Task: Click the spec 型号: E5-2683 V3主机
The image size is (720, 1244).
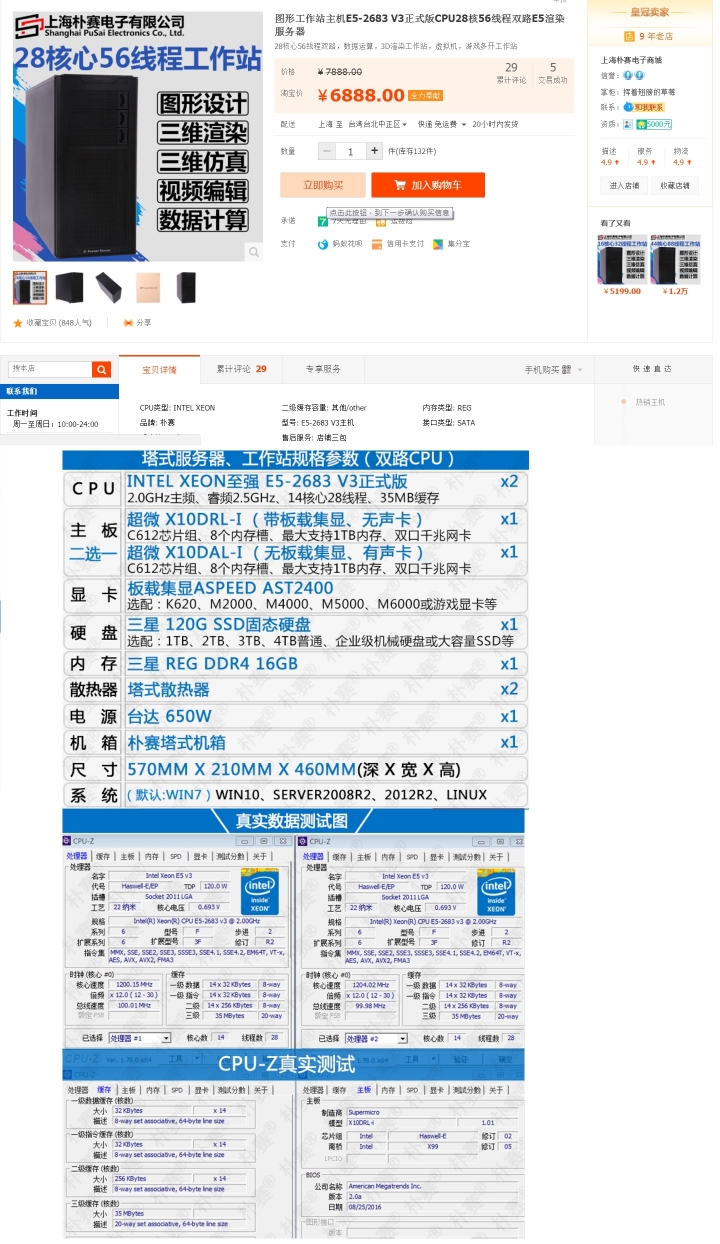Action: (318, 422)
